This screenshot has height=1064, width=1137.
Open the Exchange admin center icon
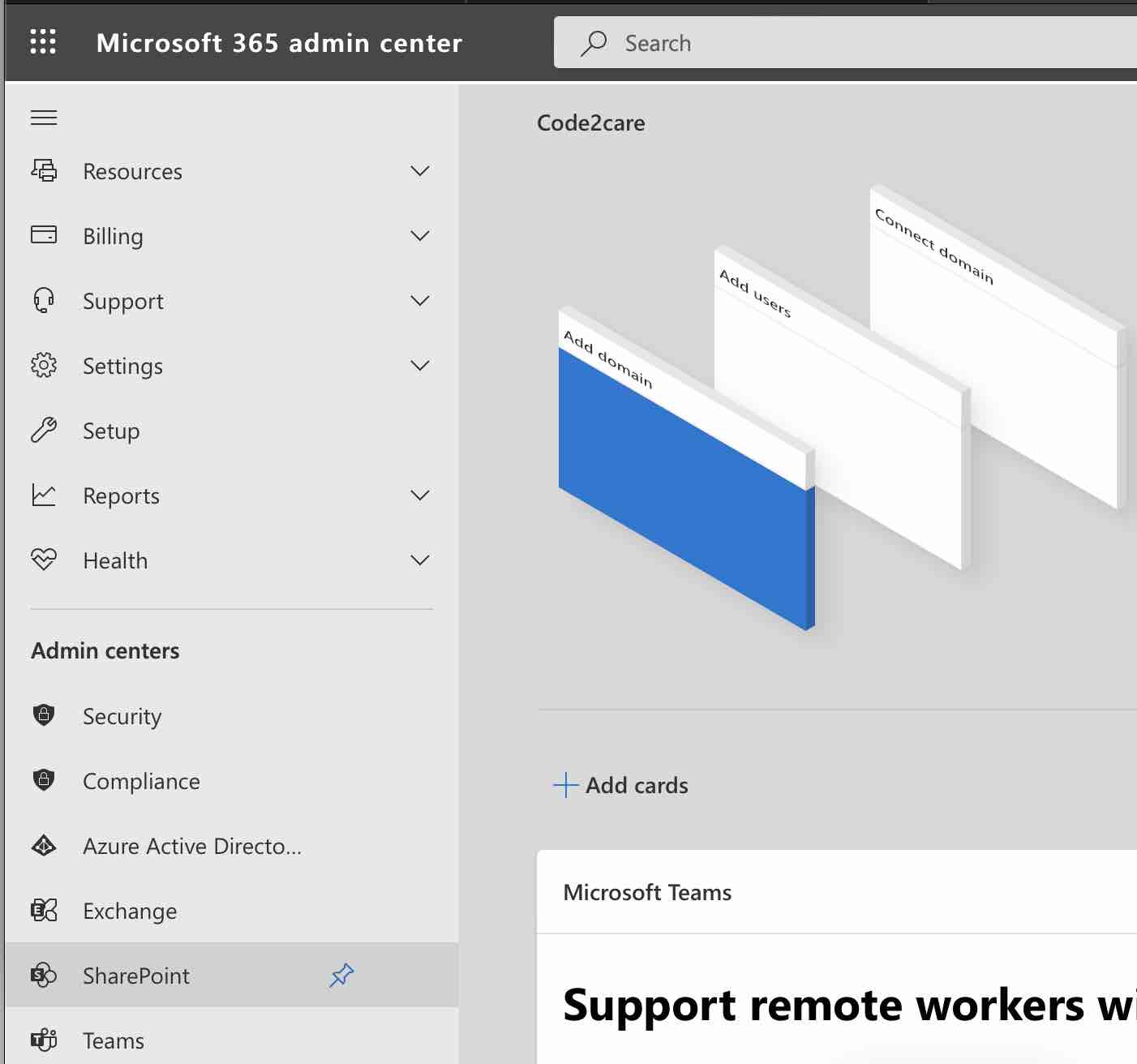(x=44, y=911)
